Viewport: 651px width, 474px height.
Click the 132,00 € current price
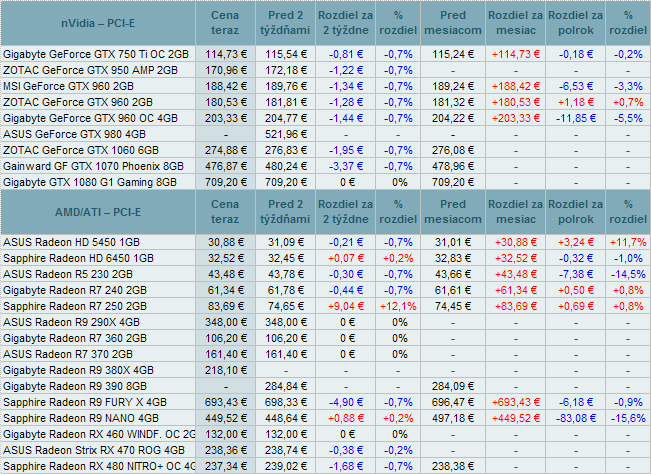[226, 434]
